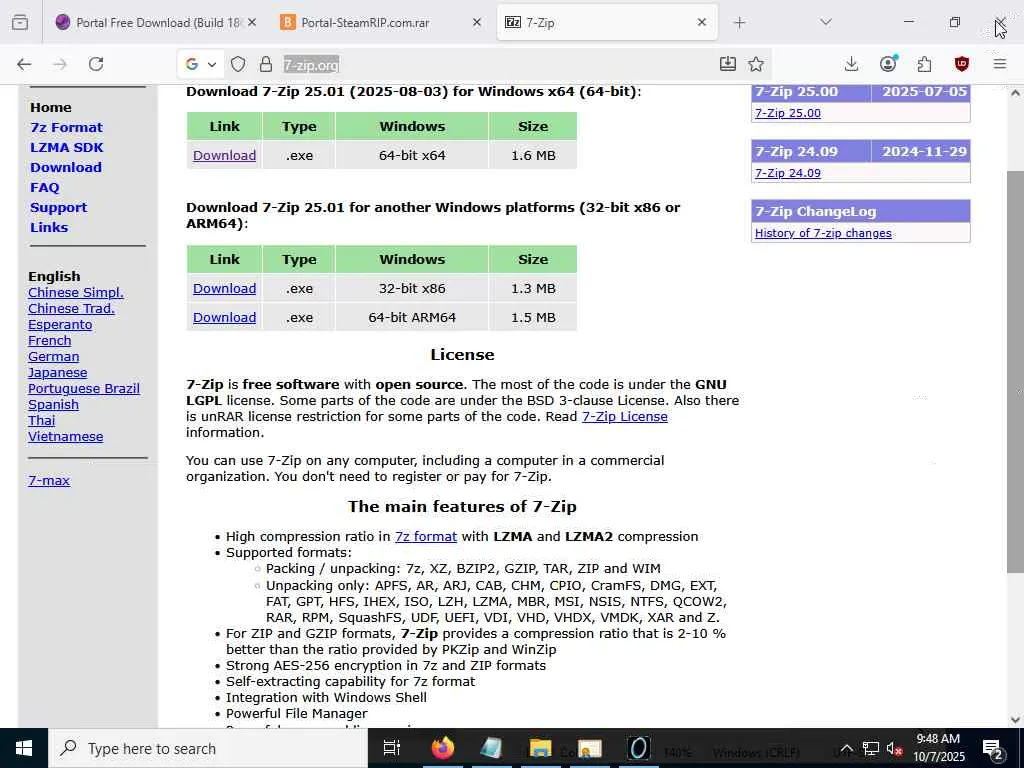Viewport: 1024px width, 768px height.
Task: Click the Firefox taskbar icon
Action: pyautogui.click(x=443, y=748)
